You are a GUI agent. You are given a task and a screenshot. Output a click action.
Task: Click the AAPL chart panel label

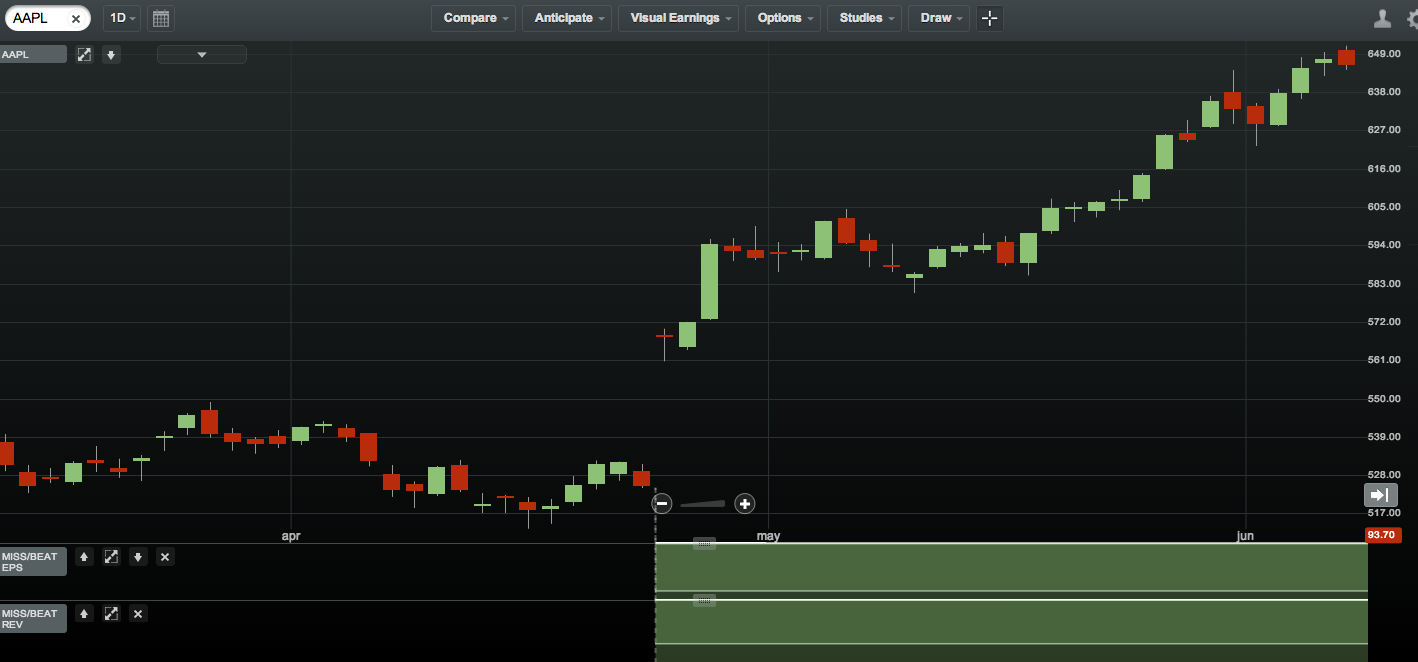point(33,55)
